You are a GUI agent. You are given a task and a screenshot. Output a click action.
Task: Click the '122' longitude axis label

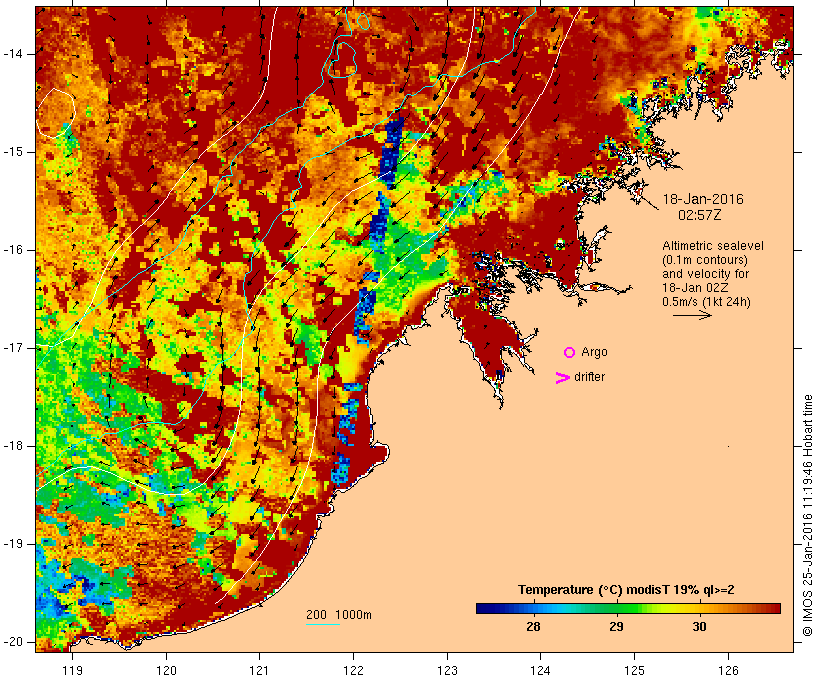pos(354,670)
